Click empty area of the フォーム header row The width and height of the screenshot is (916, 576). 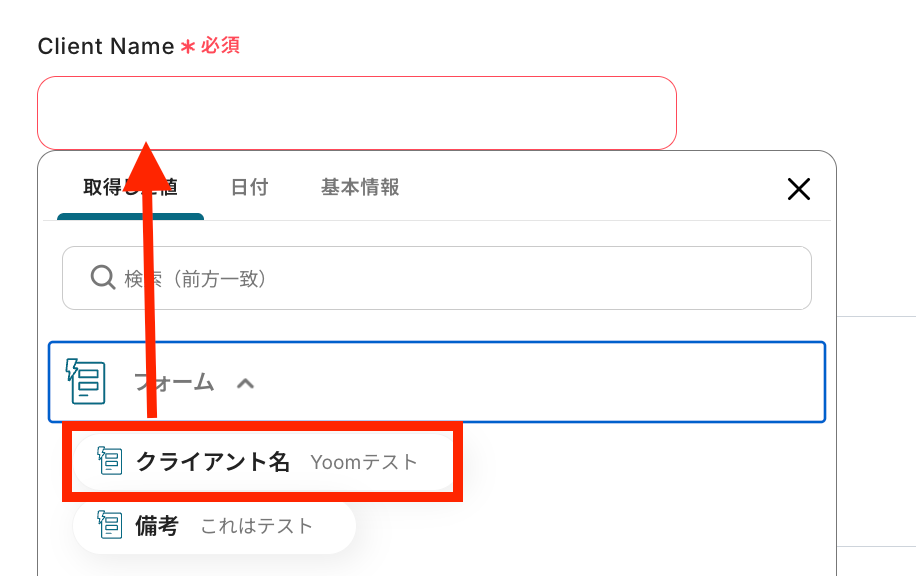(540, 382)
